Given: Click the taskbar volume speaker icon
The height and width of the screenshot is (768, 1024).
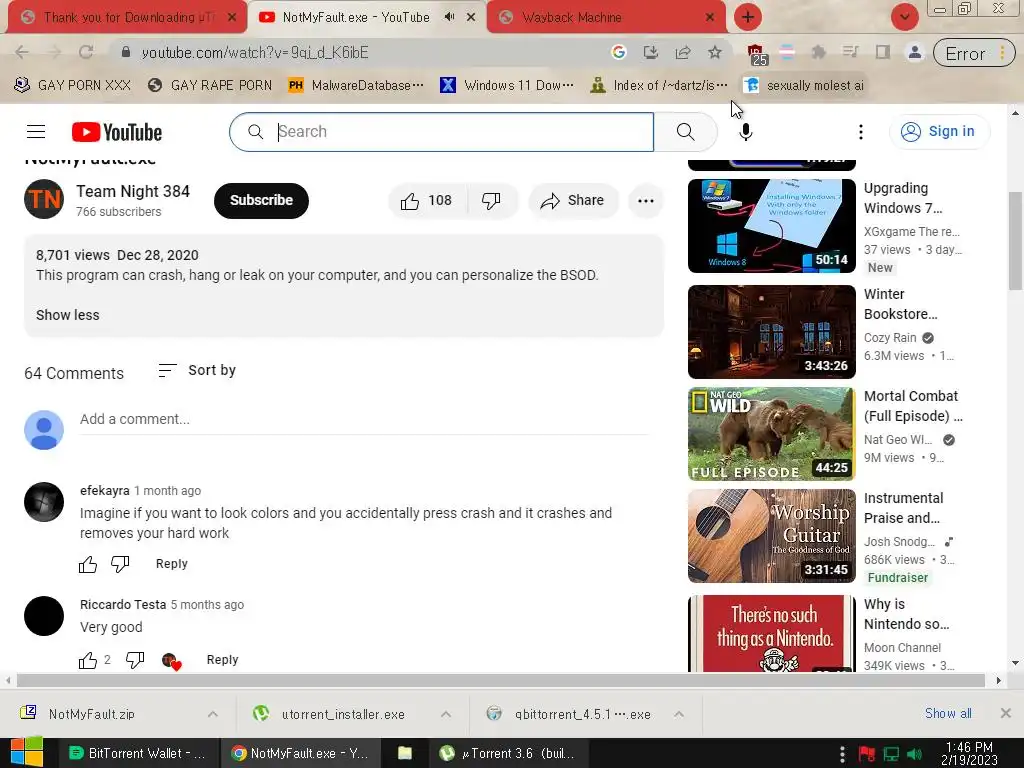Looking at the screenshot, I should [x=914, y=754].
